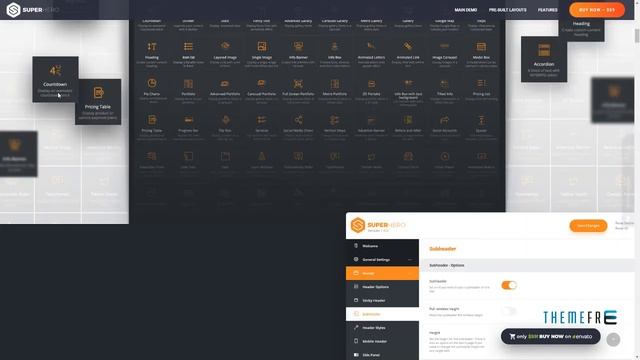Click the Metro Portfolio element icon
The height and width of the screenshot is (360, 640).
[335, 83]
